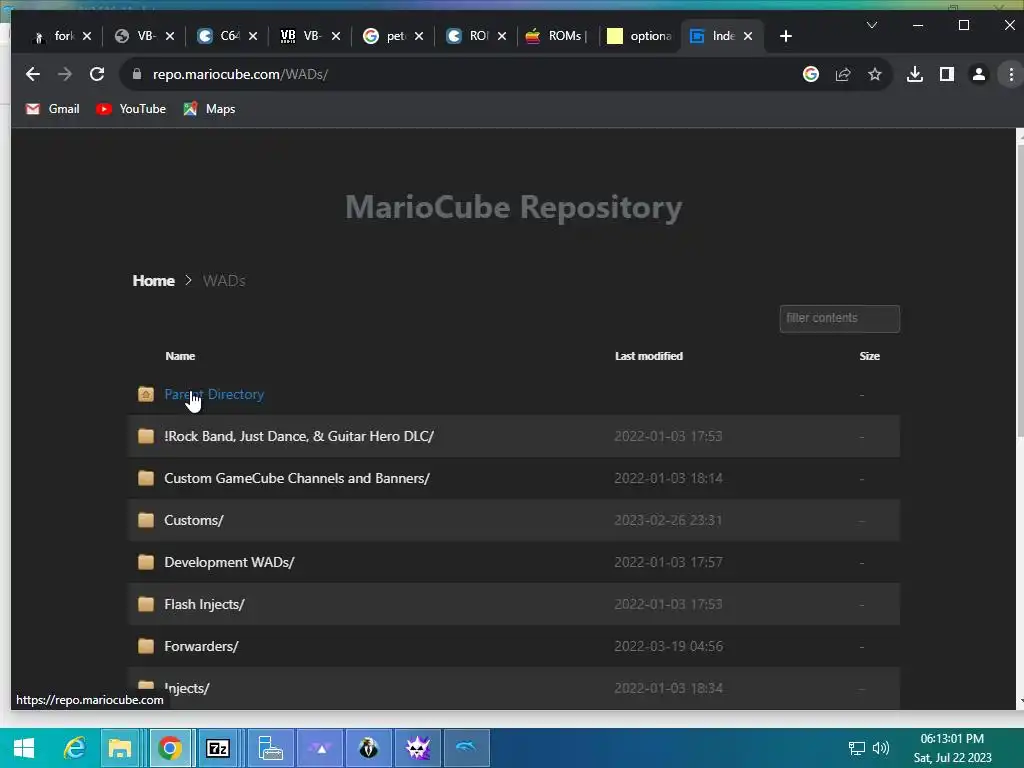This screenshot has width=1024, height=768.
Task: Open the Maps bookmark
Action: (x=209, y=109)
